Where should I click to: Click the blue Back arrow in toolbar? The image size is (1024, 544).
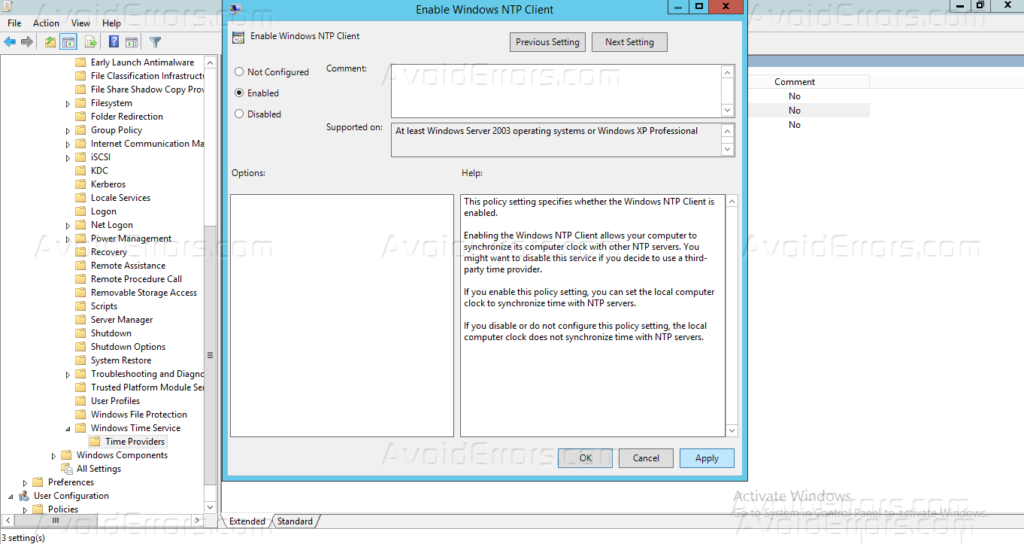pyautogui.click(x=10, y=42)
